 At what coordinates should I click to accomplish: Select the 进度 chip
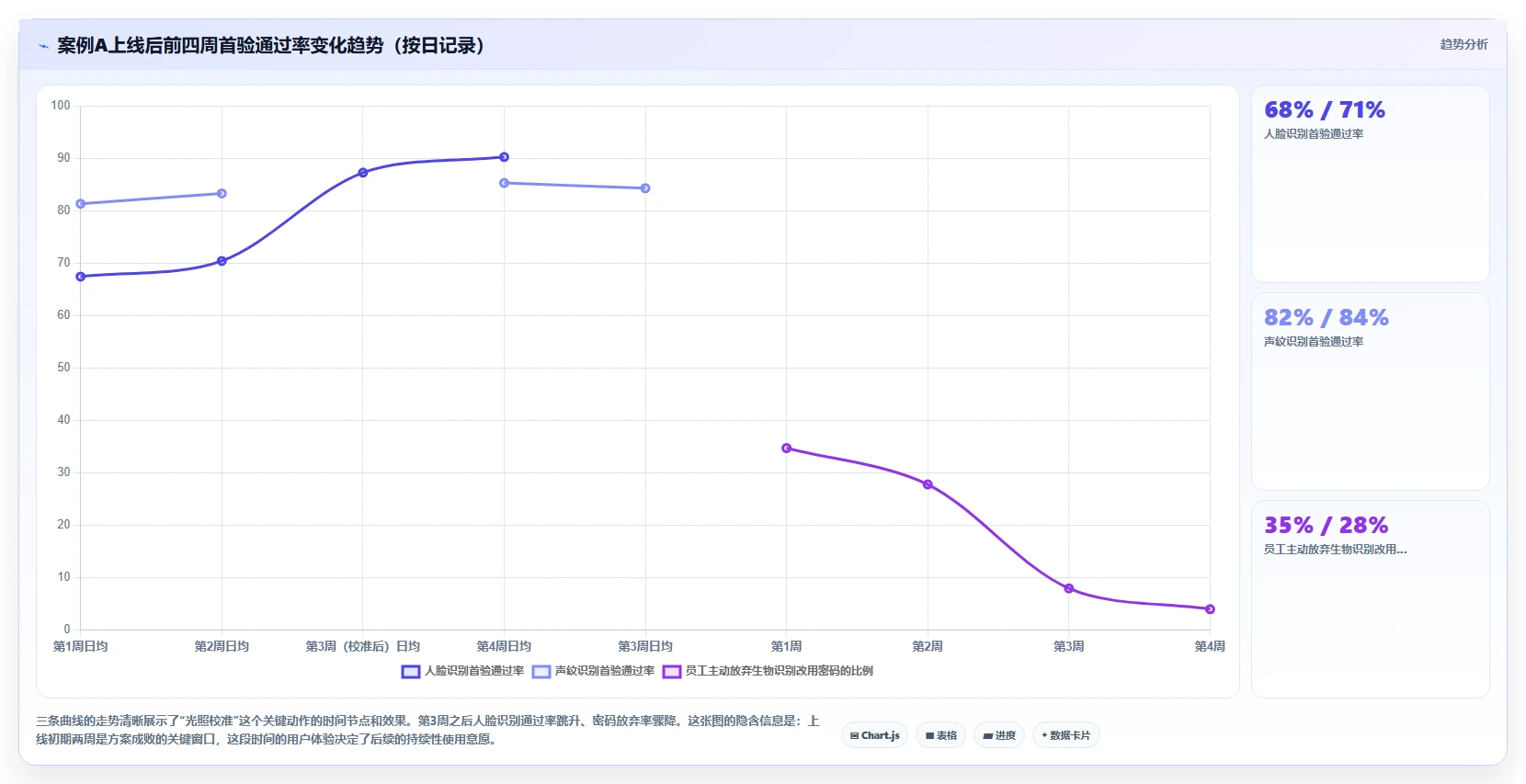pos(999,735)
